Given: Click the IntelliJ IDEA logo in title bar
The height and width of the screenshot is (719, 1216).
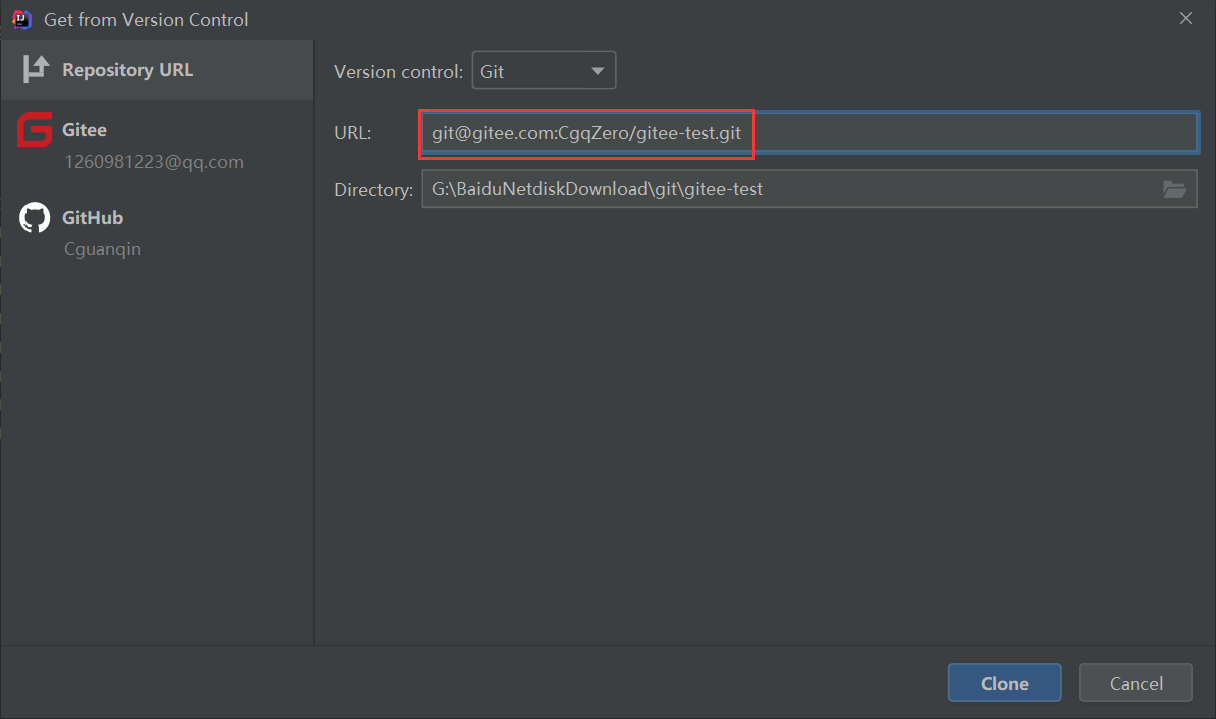Looking at the screenshot, I should (x=22, y=19).
